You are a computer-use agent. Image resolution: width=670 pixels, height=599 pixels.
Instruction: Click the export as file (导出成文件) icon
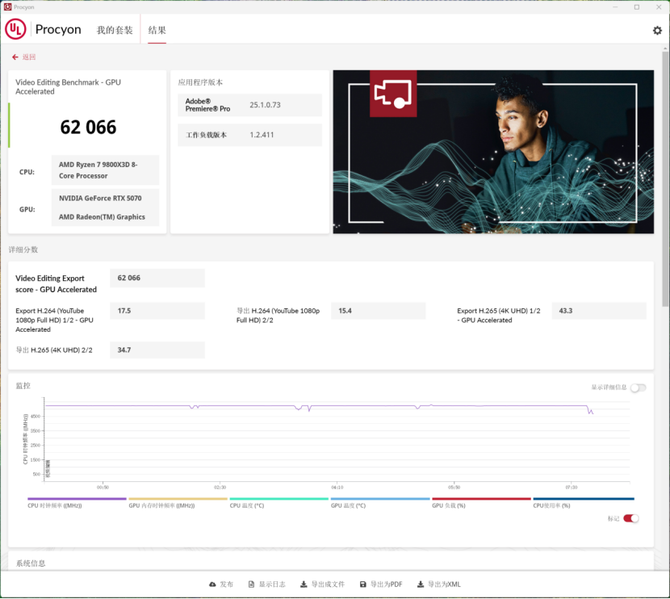pyautogui.click(x=304, y=584)
